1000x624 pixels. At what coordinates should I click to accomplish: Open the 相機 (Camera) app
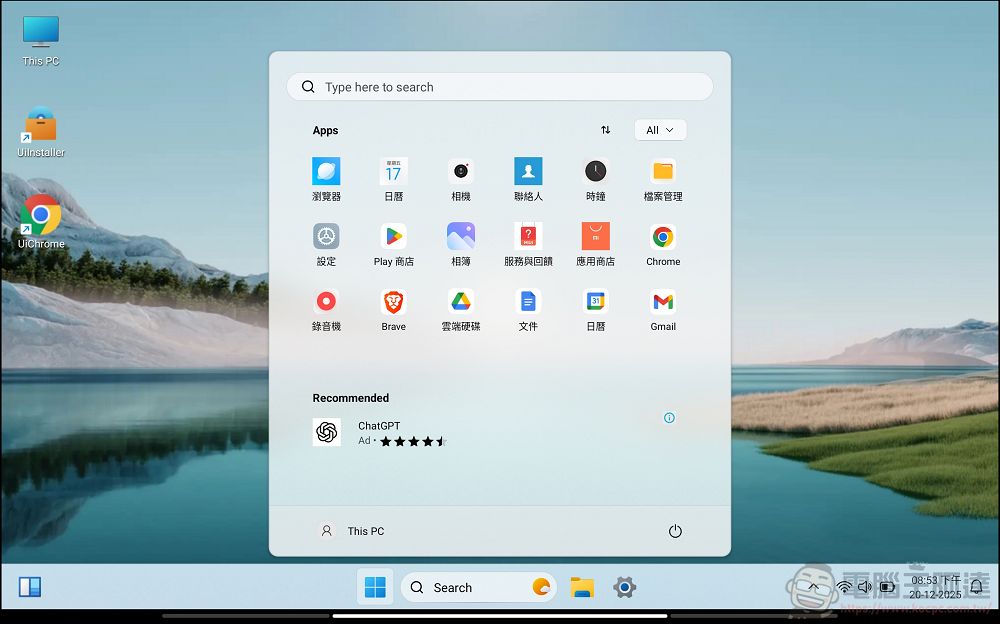click(461, 180)
